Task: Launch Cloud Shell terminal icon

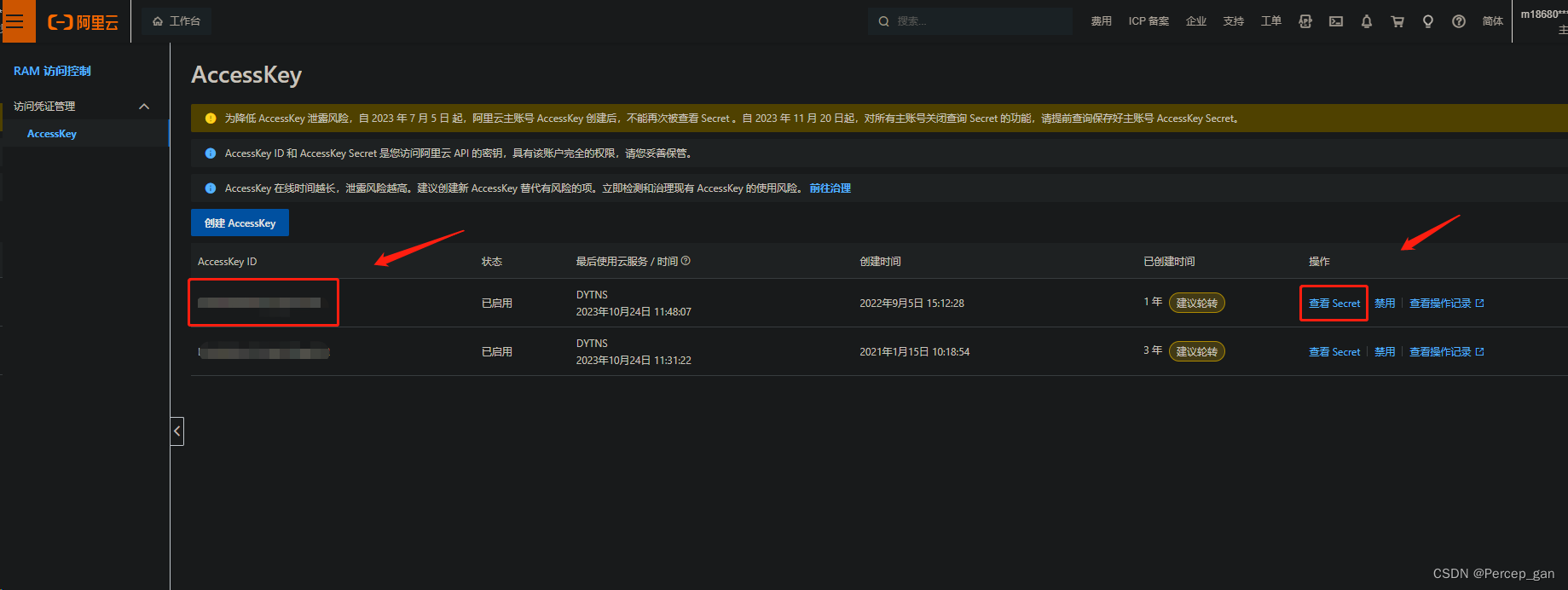Action: point(1336,21)
